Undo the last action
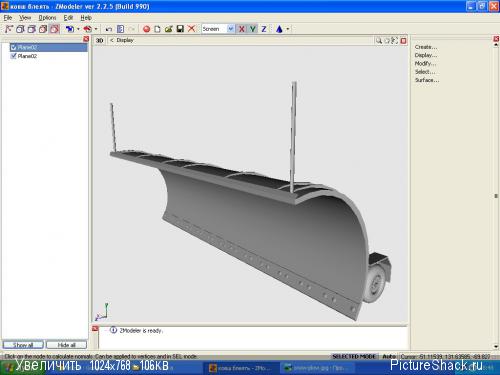Screen dimensions: 500x375 [109, 29]
